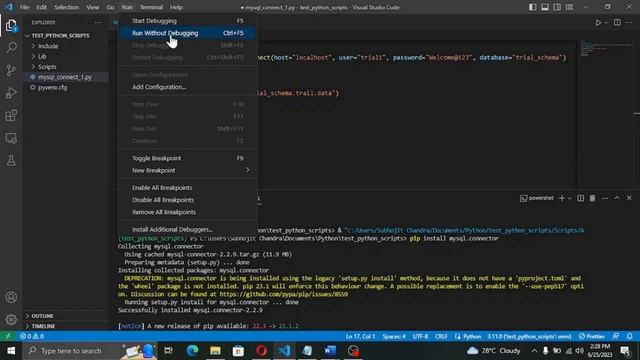This screenshot has height=360, width=640.
Task: Open the Accounts menu icon
Action: point(11,297)
